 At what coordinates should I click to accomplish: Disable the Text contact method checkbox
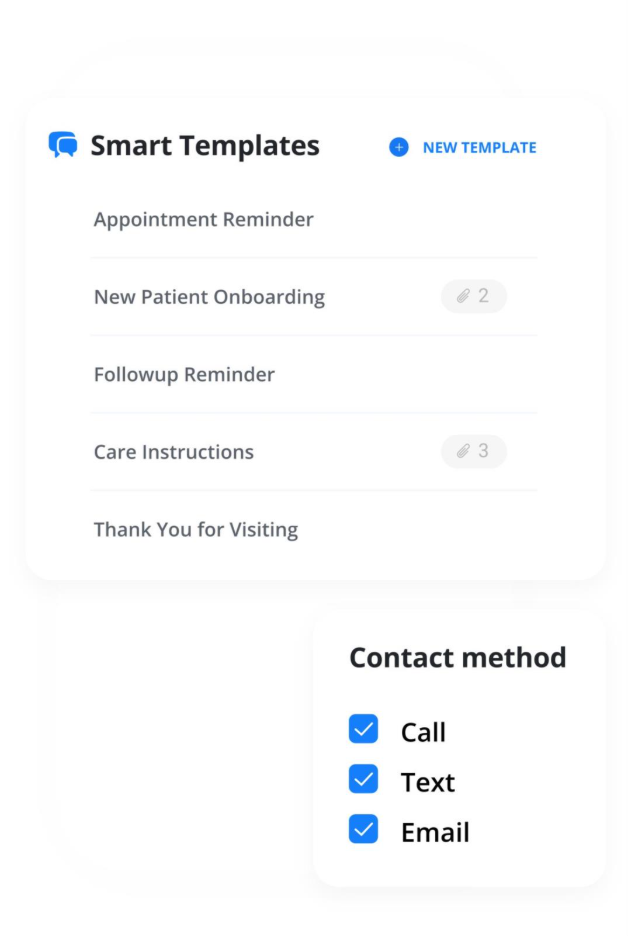tap(364, 780)
